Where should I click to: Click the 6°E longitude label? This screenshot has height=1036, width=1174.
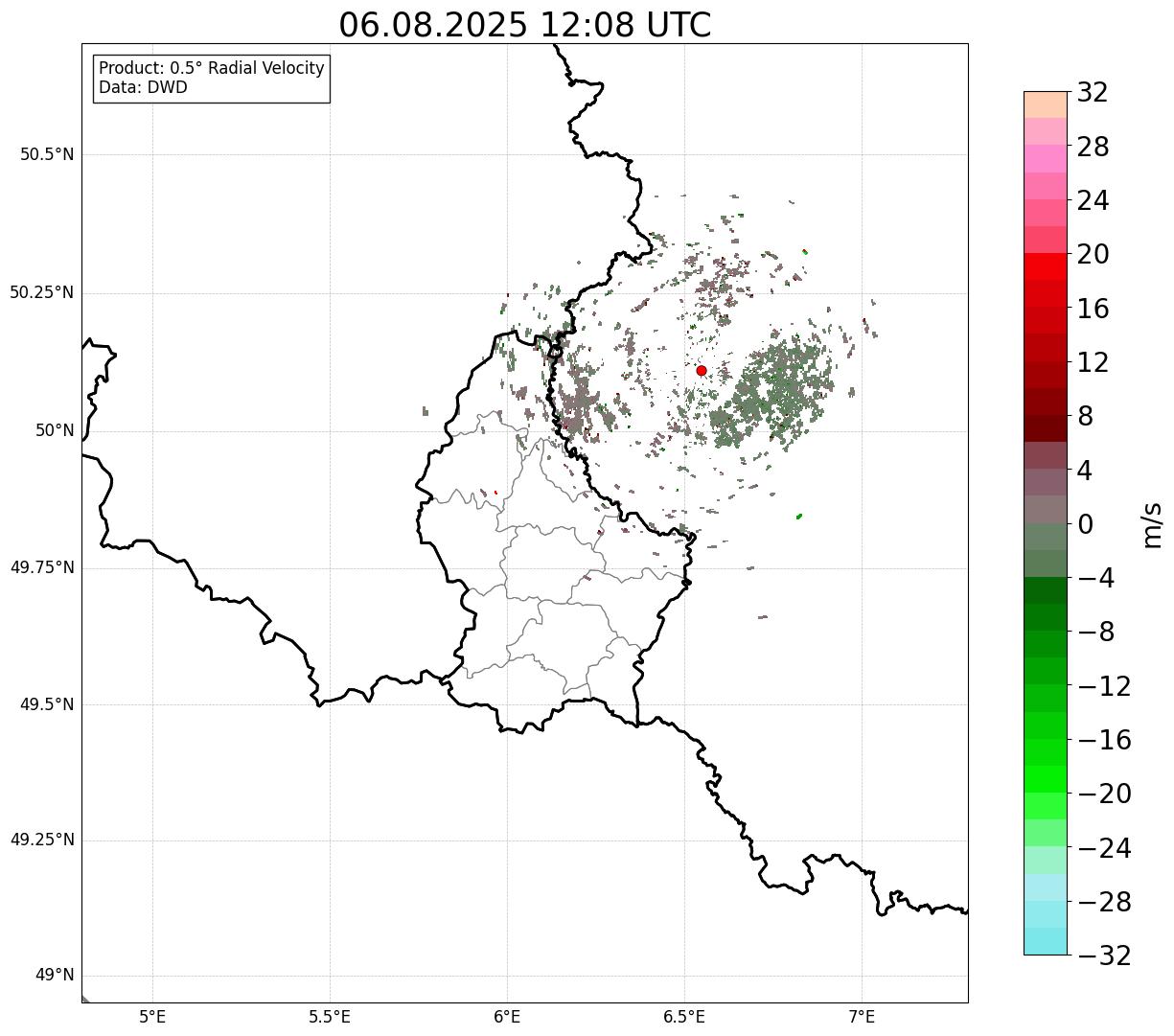click(x=507, y=1017)
